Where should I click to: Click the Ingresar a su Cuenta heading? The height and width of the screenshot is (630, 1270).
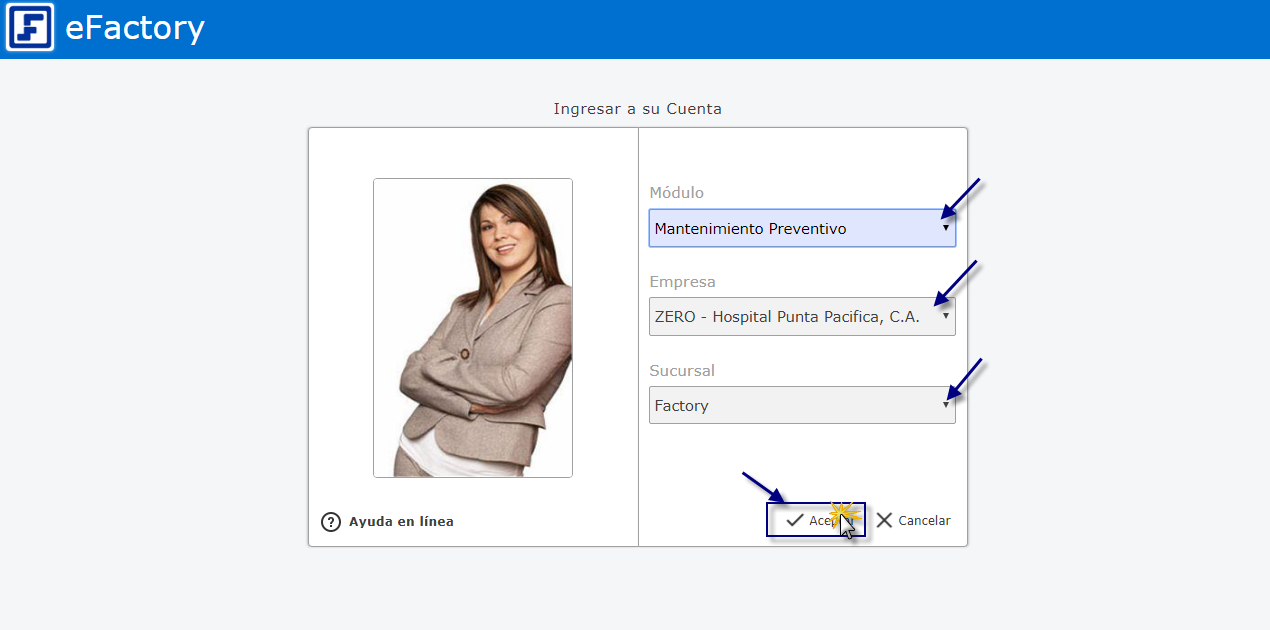[x=637, y=109]
